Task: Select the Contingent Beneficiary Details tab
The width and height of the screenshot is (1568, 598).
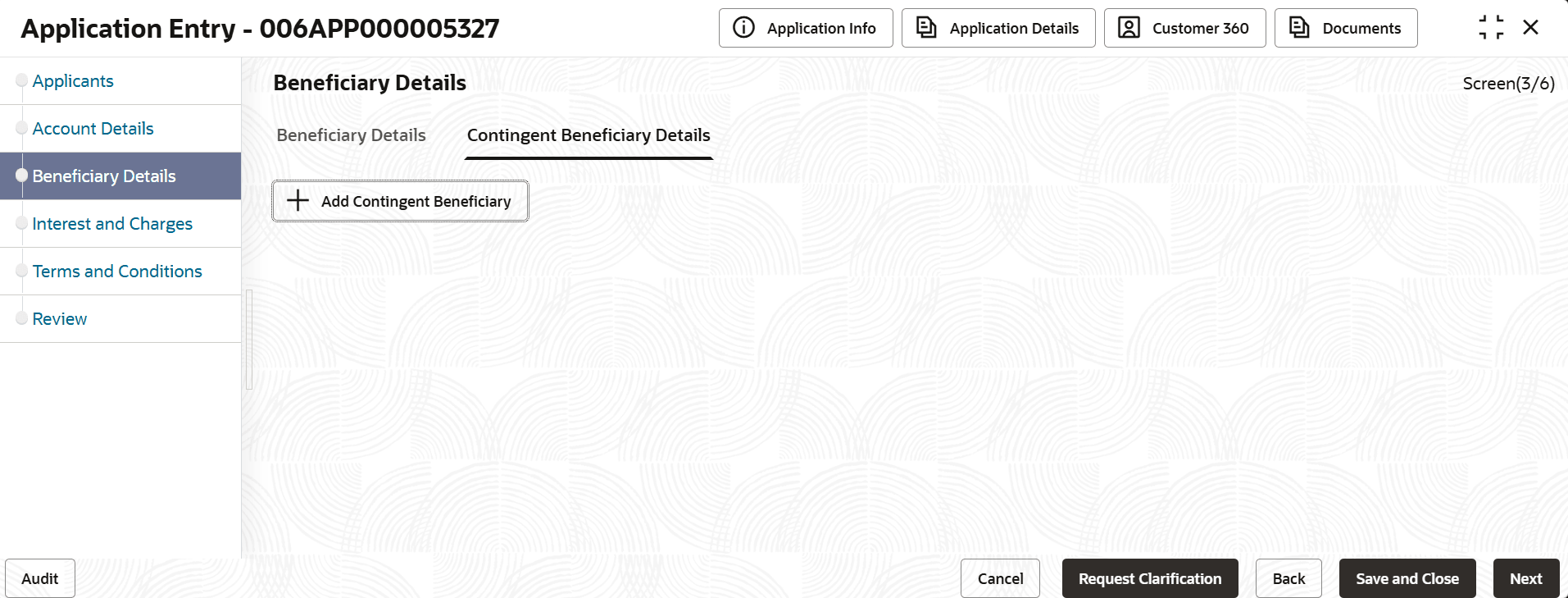Action: point(589,135)
